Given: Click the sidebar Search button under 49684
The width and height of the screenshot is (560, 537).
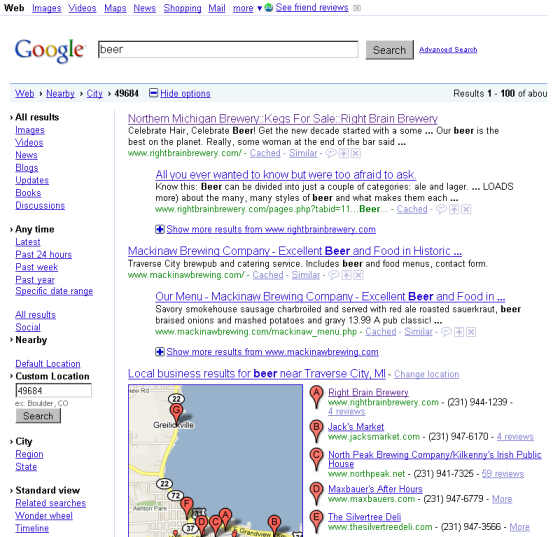Looking at the screenshot, I should 38,416.
